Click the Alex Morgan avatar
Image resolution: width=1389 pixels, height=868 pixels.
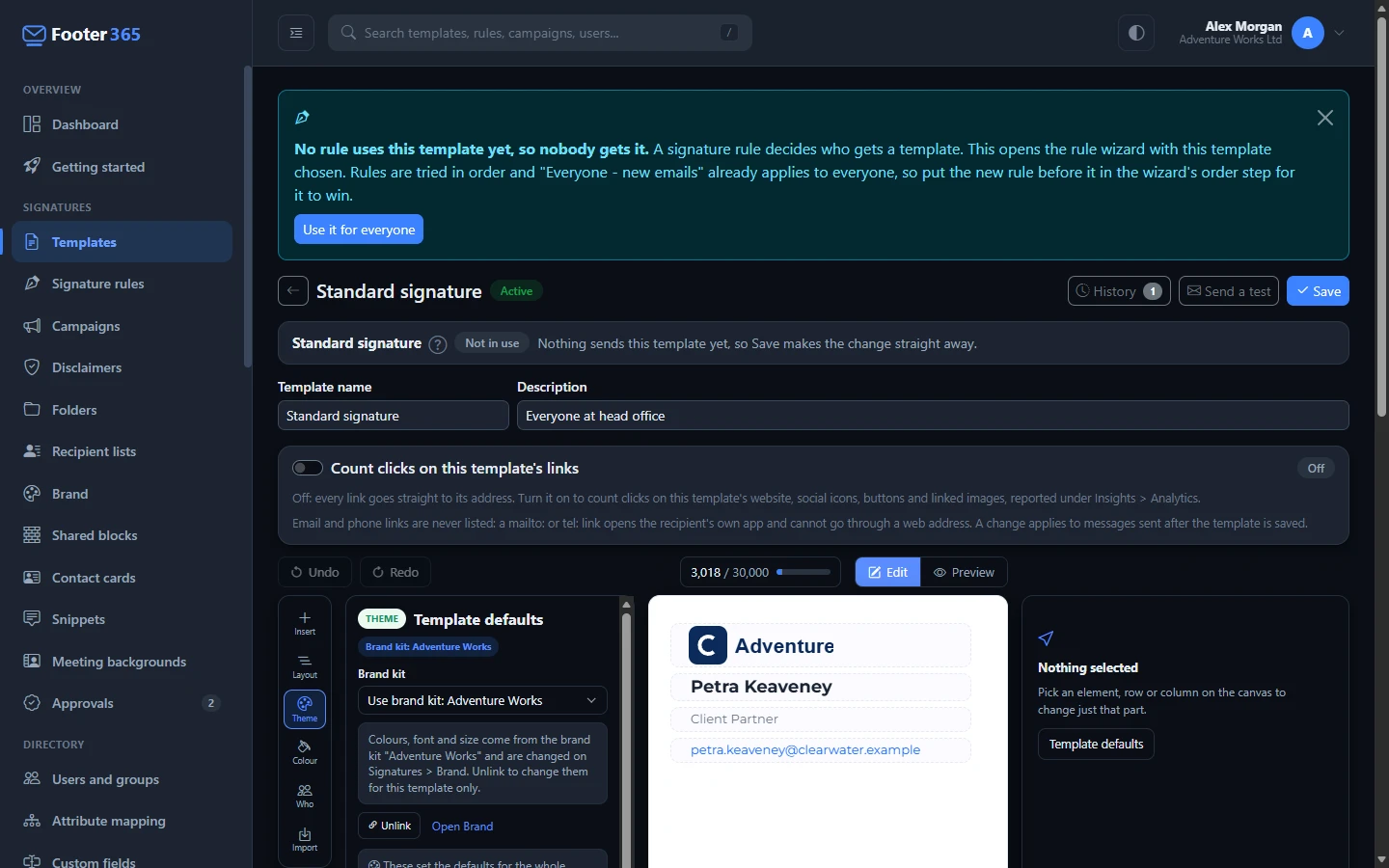[x=1308, y=33]
